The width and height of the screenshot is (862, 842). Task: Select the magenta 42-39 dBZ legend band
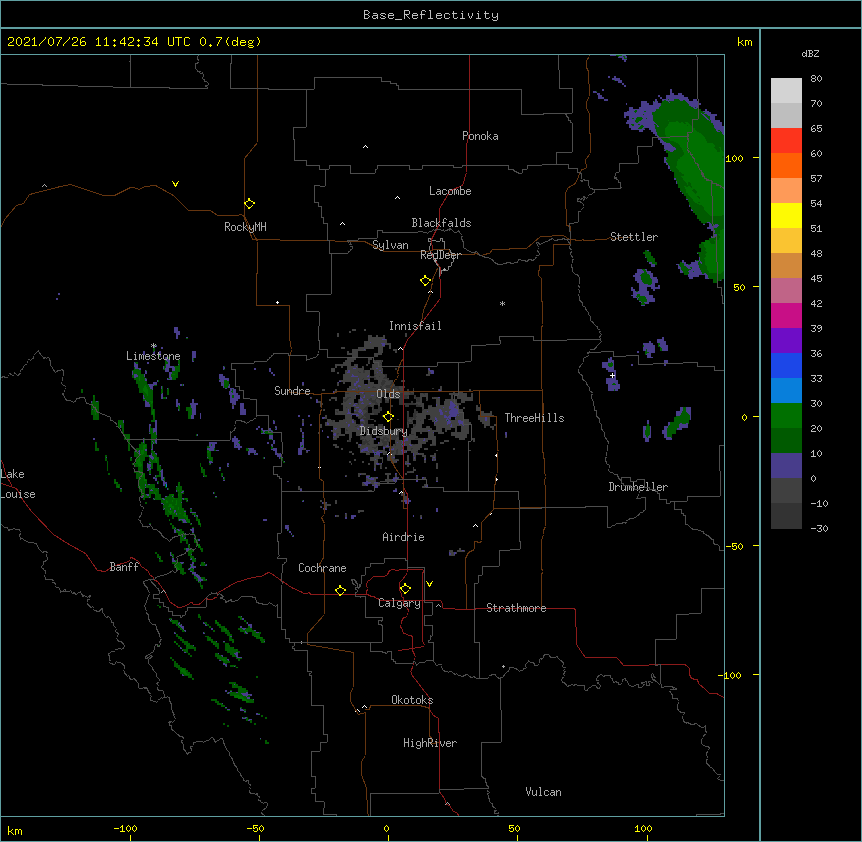click(786, 315)
